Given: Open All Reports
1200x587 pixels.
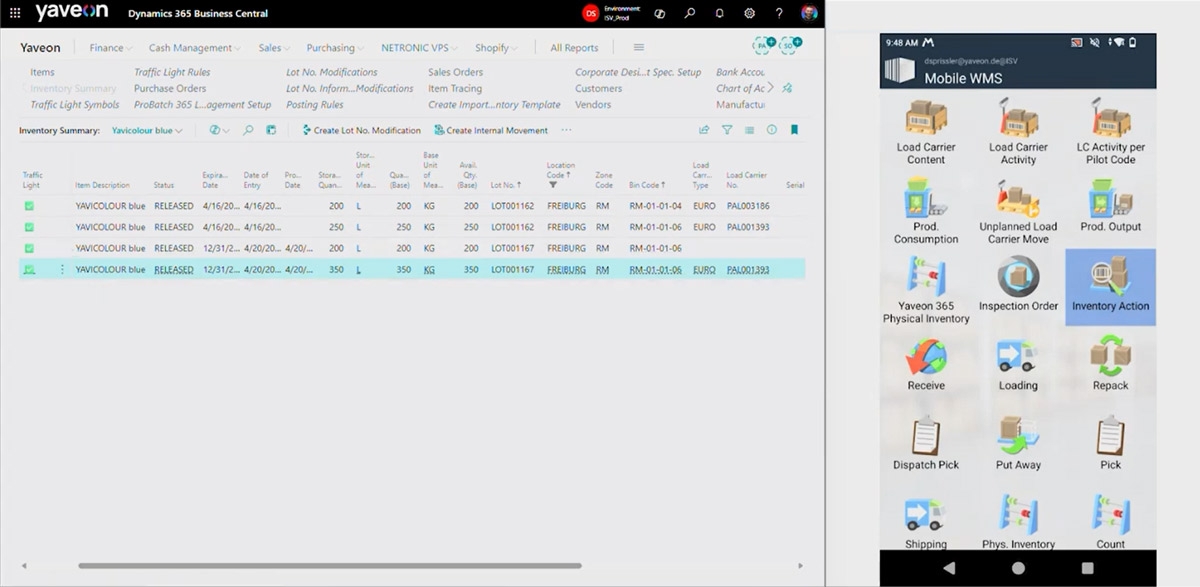Looking at the screenshot, I should [x=574, y=48].
